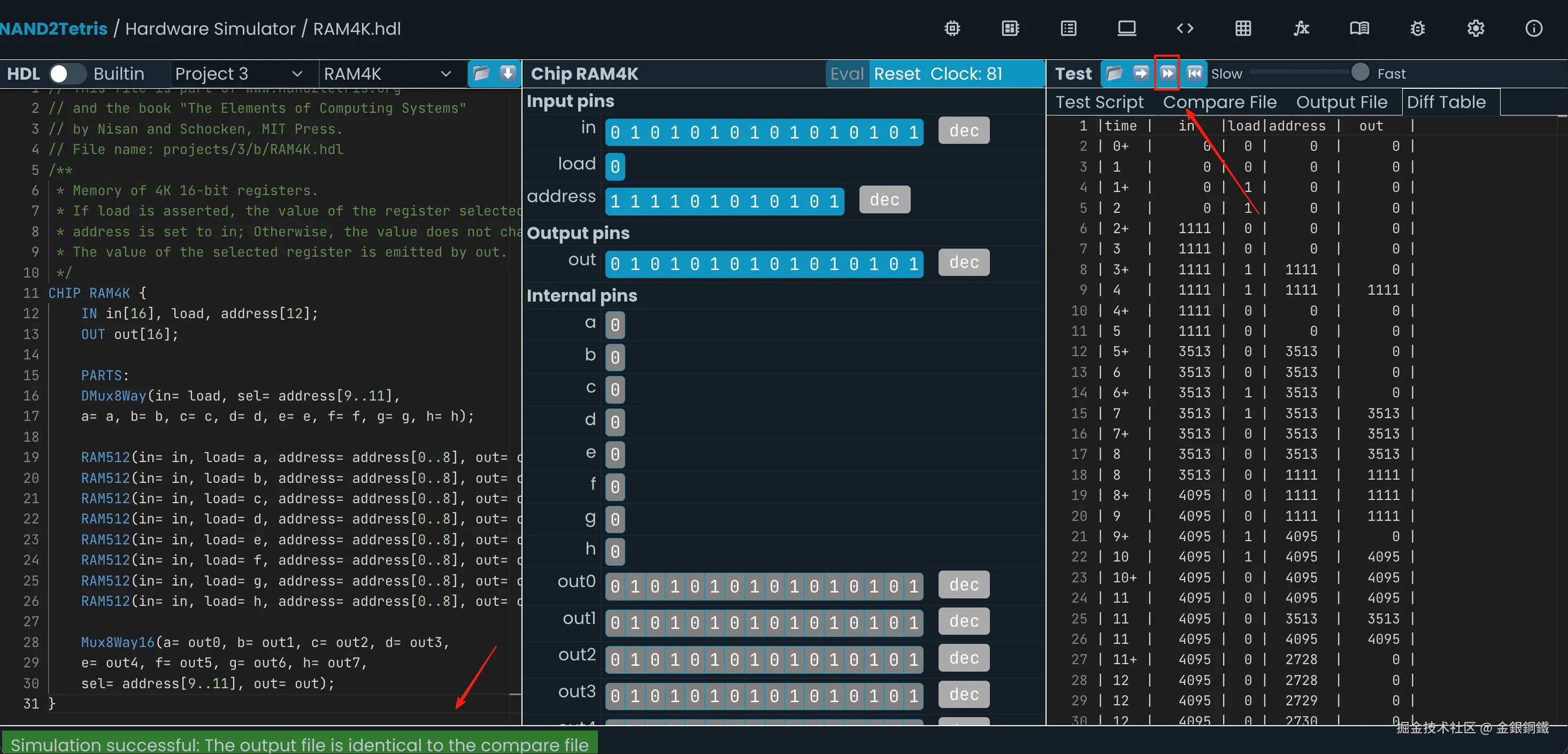Screen dimensions: 1568x754
Task: Reset the test script with rewind button
Action: [1194, 74]
